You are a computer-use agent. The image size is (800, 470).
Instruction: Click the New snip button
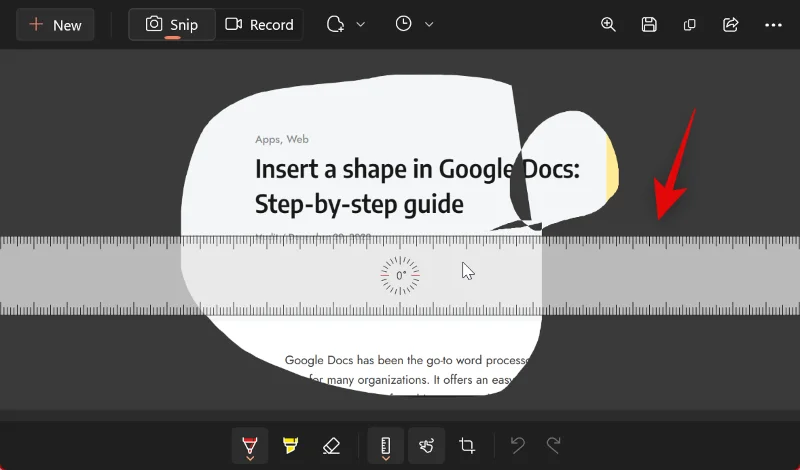[55, 25]
